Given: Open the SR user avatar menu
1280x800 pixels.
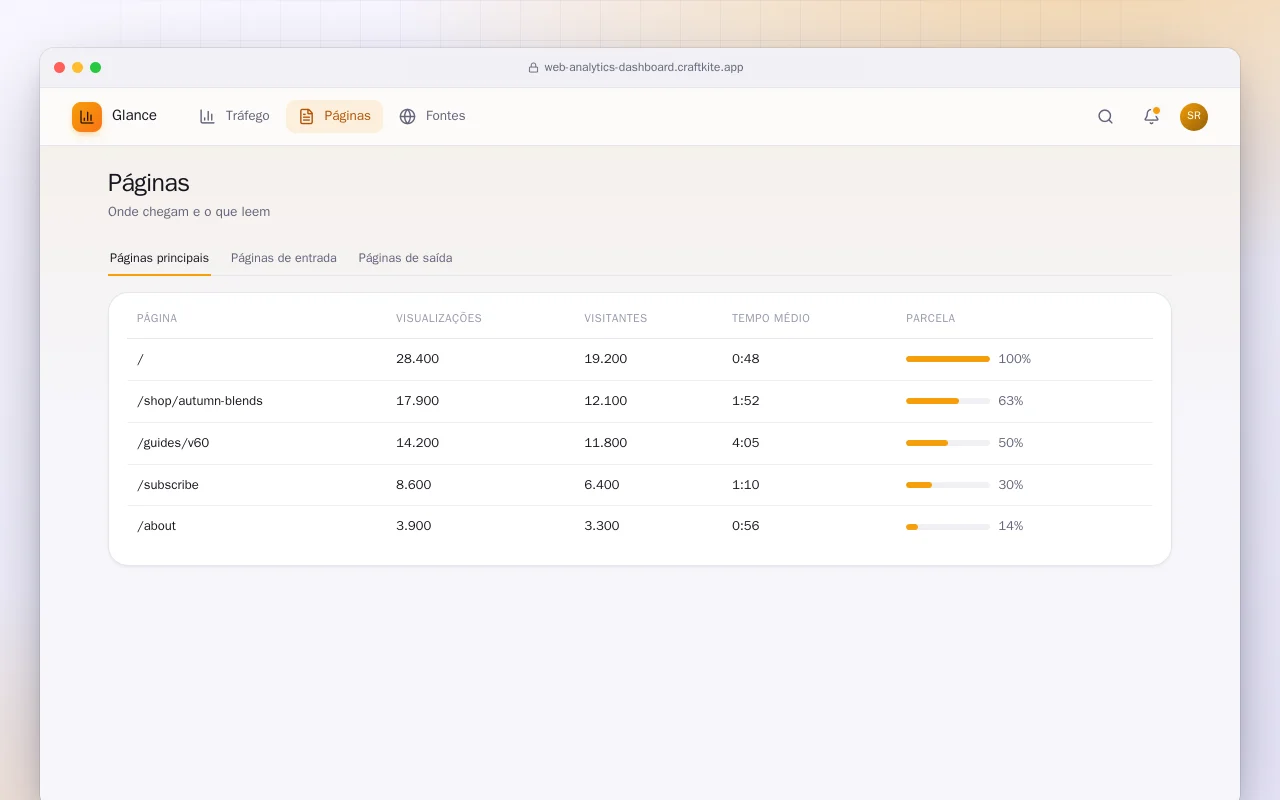Looking at the screenshot, I should click(x=1194, y=116).
